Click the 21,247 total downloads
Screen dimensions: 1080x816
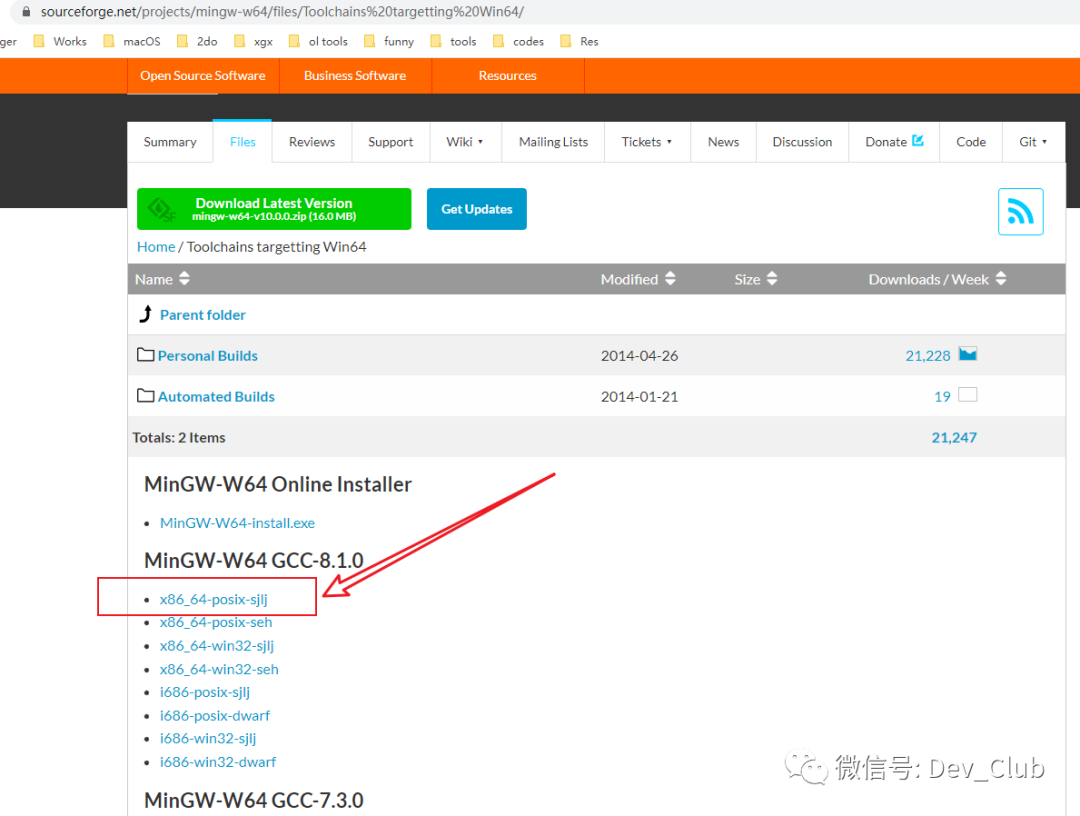954,437
